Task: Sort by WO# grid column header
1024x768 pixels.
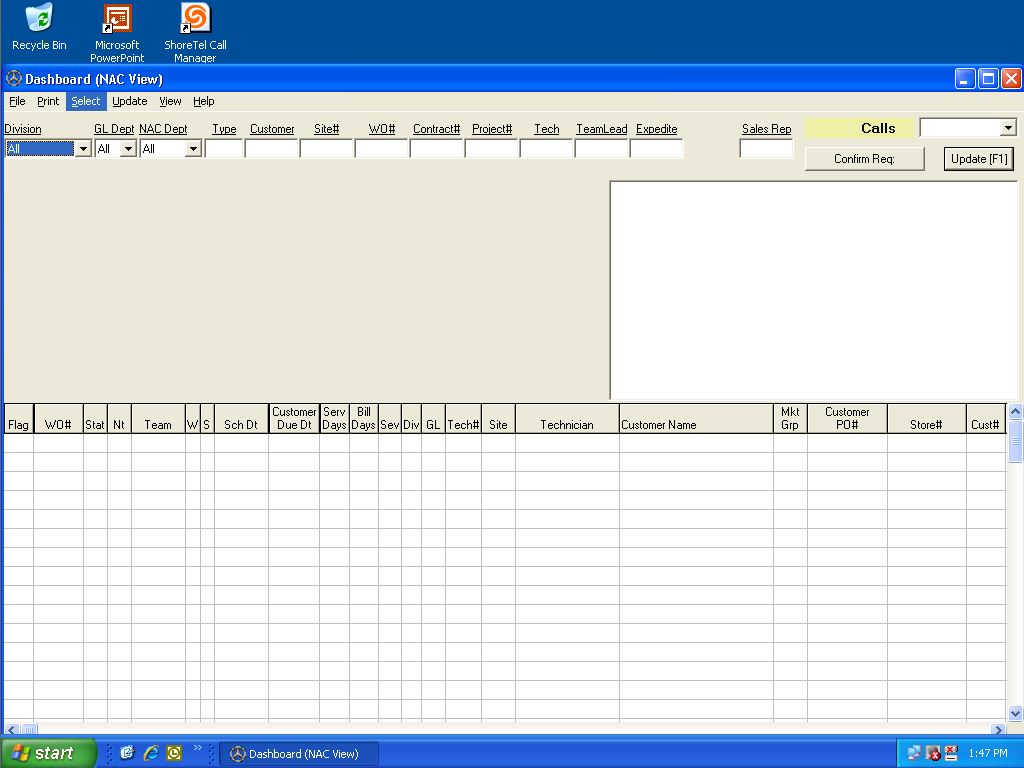Action: pos(58,419)
